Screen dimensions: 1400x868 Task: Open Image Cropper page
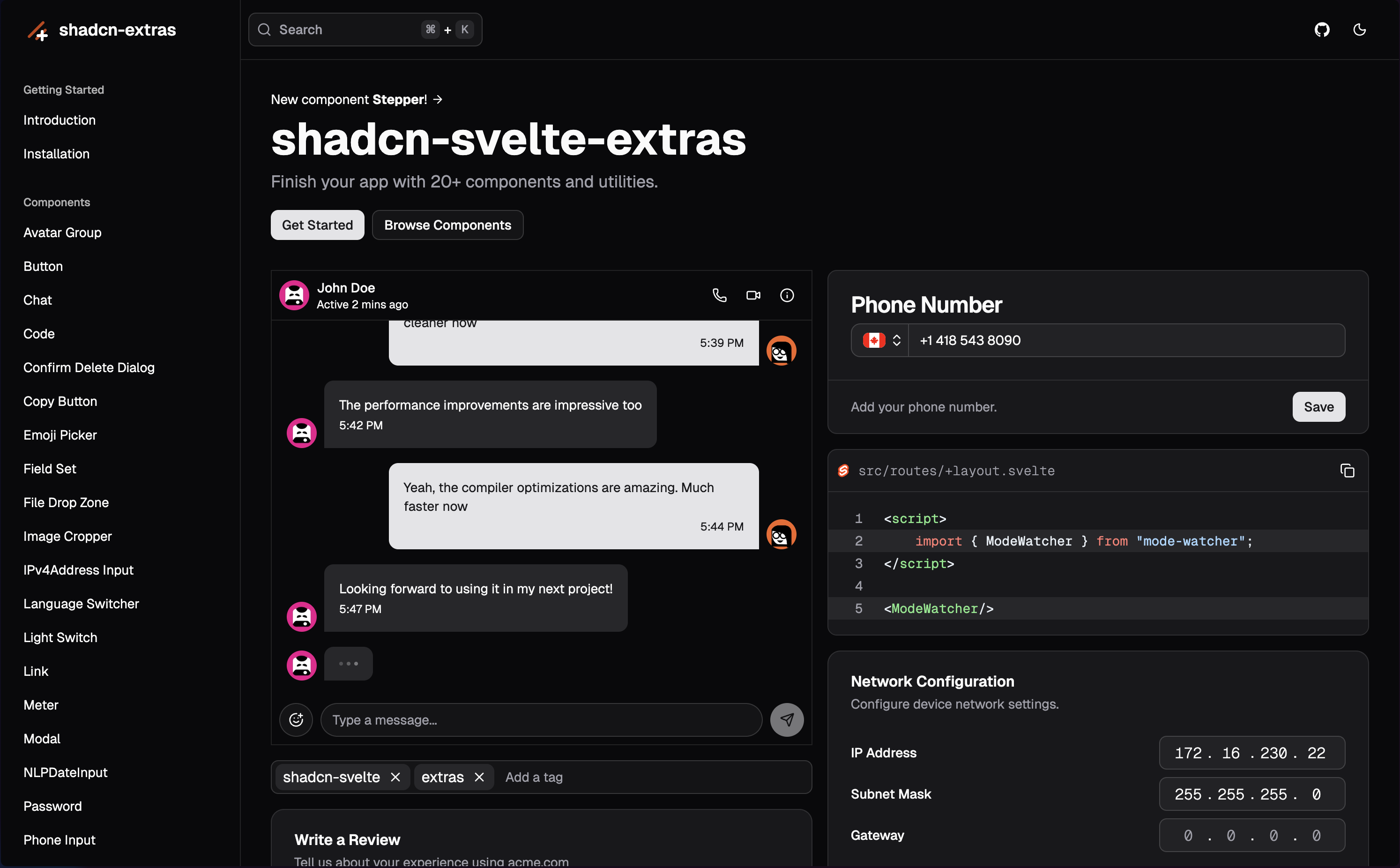click(68, 536)
